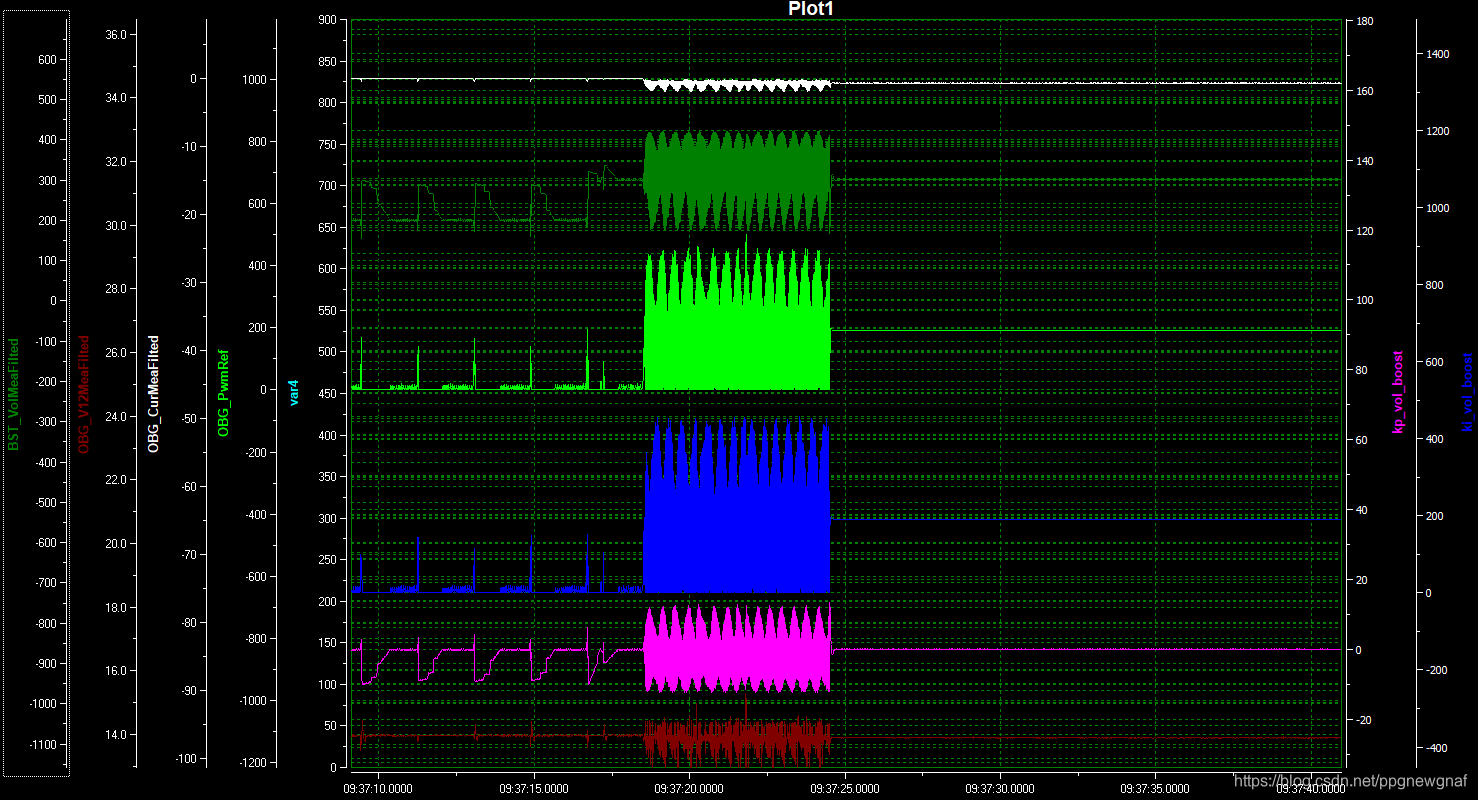Click the Plot1 chart title
Image resolution: width=1478 pixels, height=800 pixels.
[x=811, y=8]
